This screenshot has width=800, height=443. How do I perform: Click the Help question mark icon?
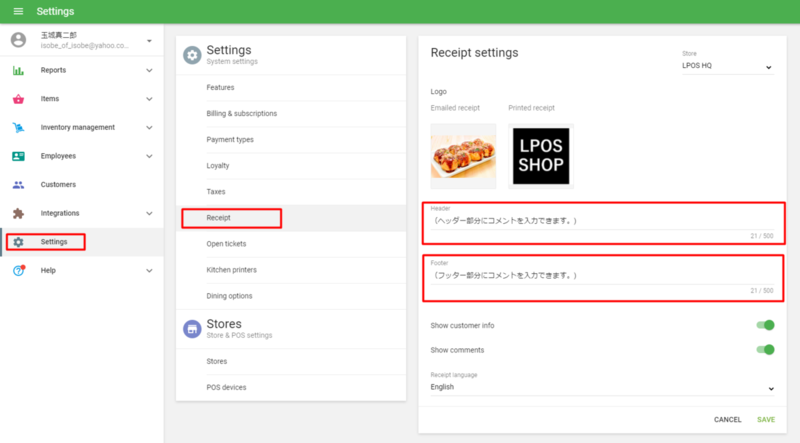pyautogui.click(x=18, y=270)
